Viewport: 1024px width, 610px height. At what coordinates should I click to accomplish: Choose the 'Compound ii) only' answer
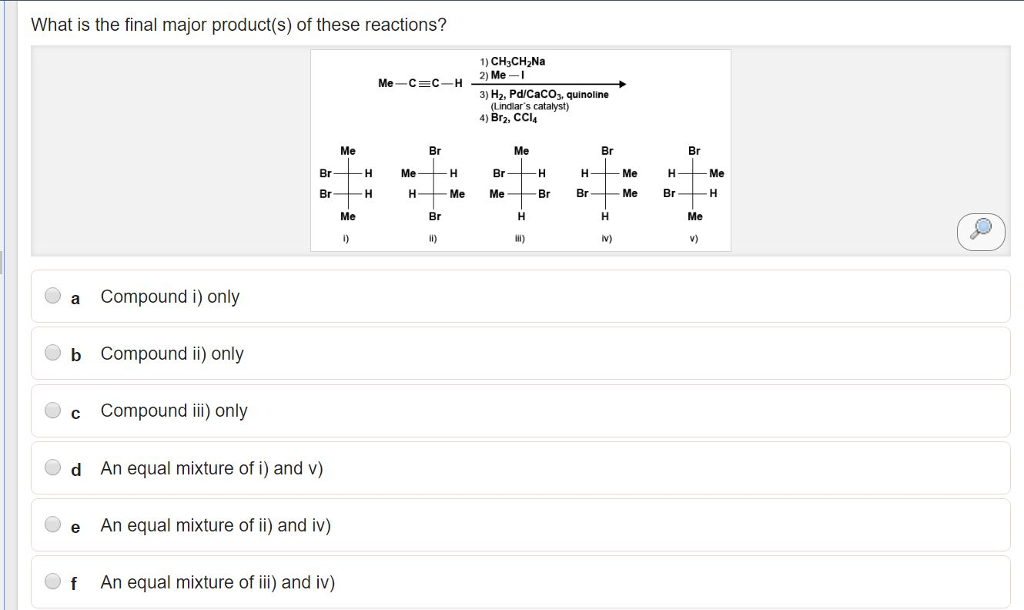173,353
